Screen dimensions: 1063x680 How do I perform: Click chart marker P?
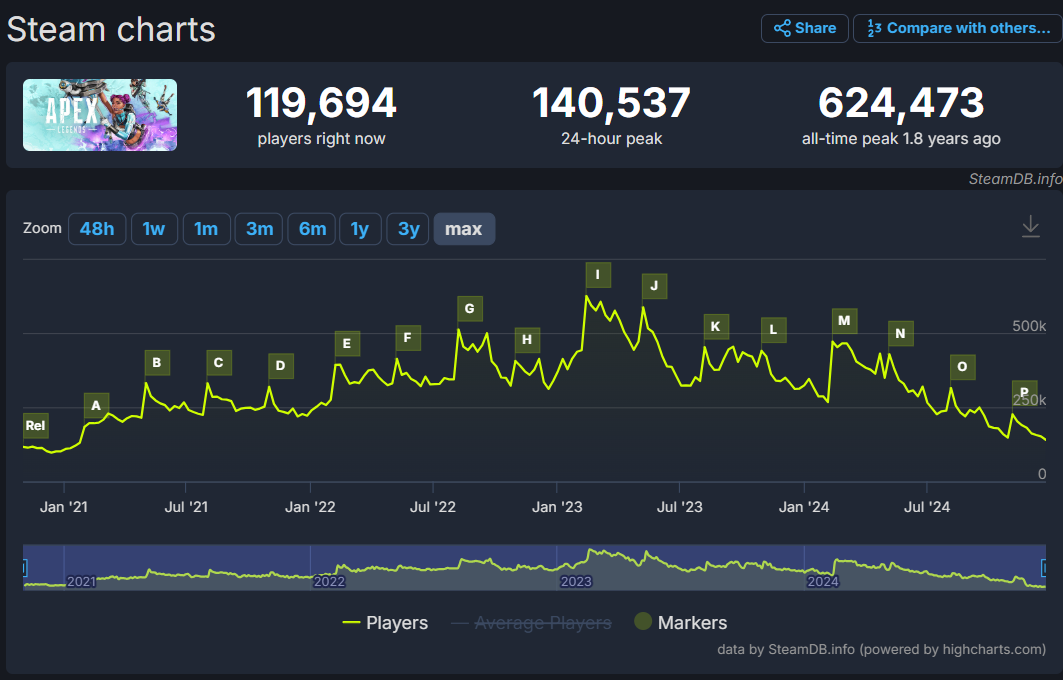coord(1024,392)
